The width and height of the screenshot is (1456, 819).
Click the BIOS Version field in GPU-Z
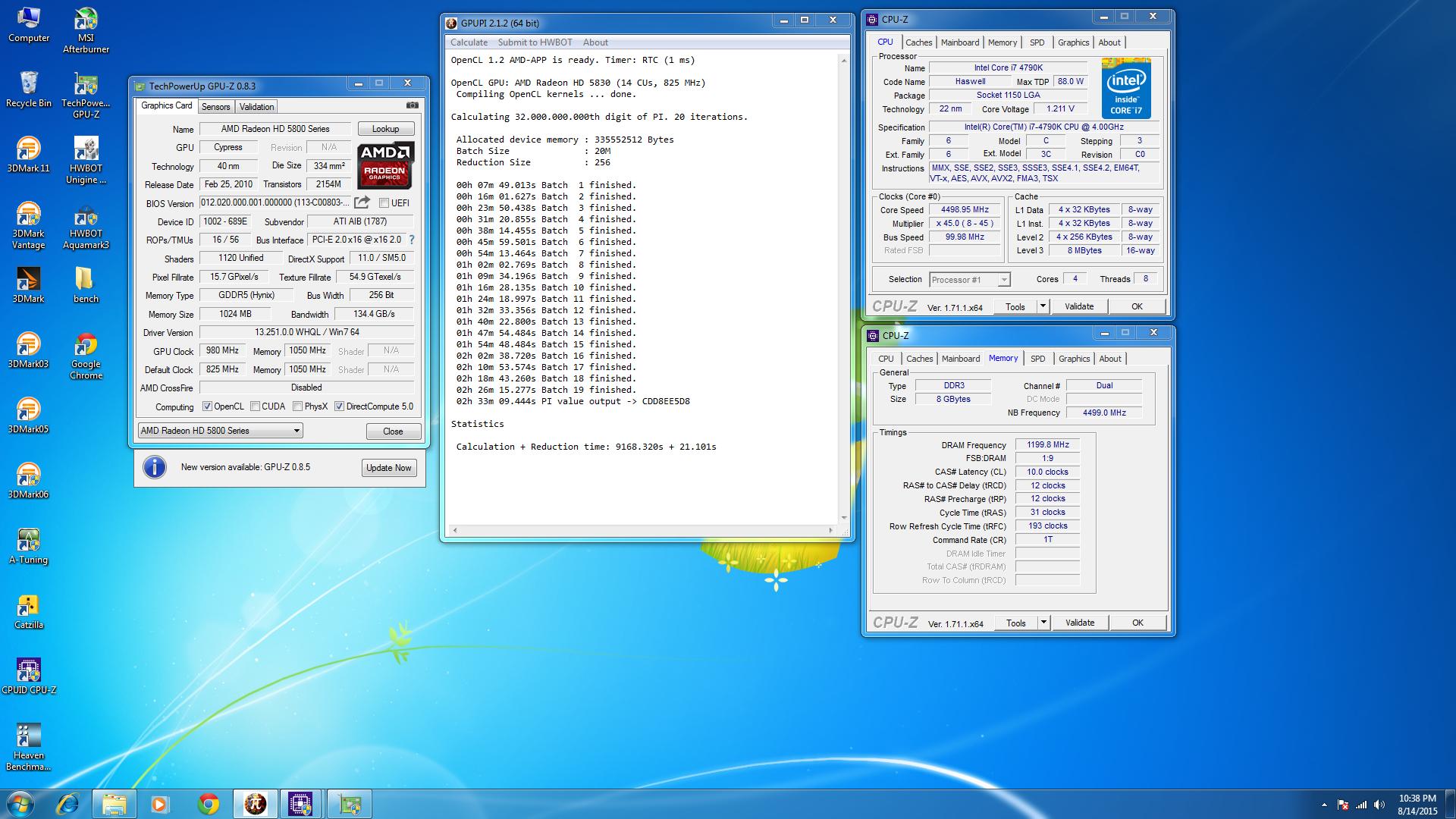(275, 203)
